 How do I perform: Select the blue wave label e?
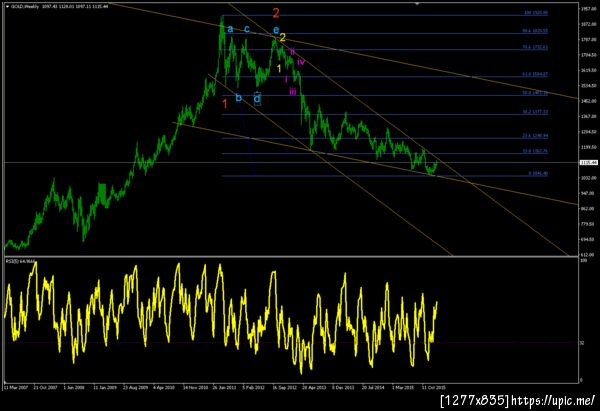276,30
